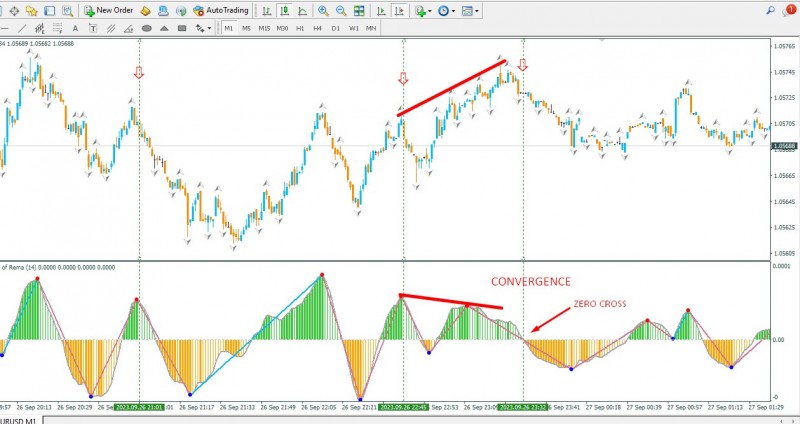Show the Terminal panel icon
This screenshot has height=424, width=800.
coord(49,10)
